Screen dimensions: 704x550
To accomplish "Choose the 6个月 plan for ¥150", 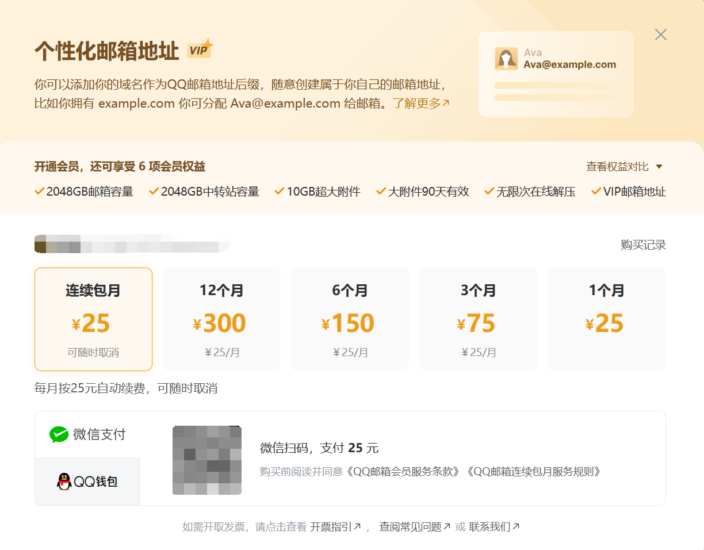I will (349, 319).
